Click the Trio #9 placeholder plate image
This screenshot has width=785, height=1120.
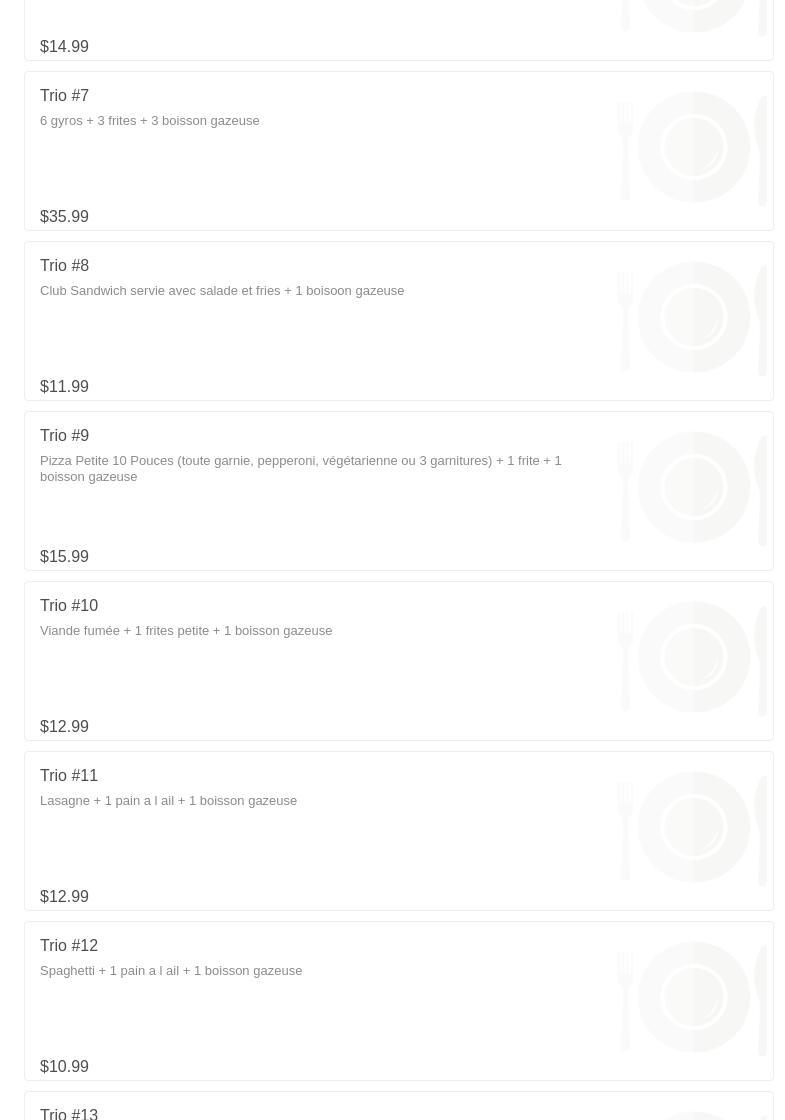(692, 487)
